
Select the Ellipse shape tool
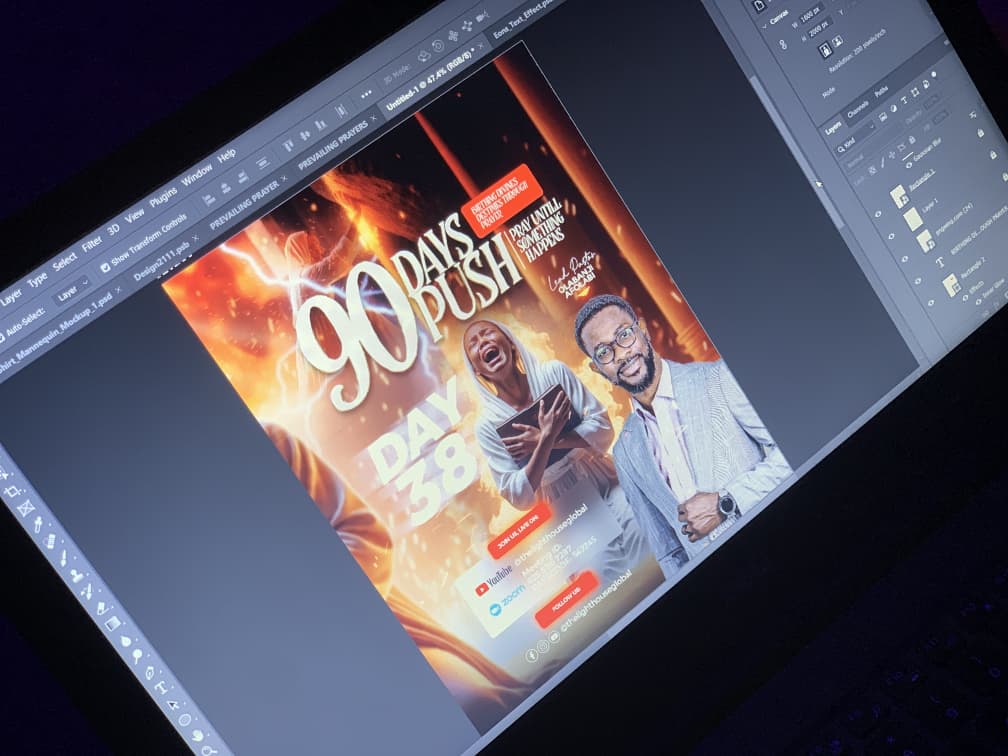pos(184,720)
